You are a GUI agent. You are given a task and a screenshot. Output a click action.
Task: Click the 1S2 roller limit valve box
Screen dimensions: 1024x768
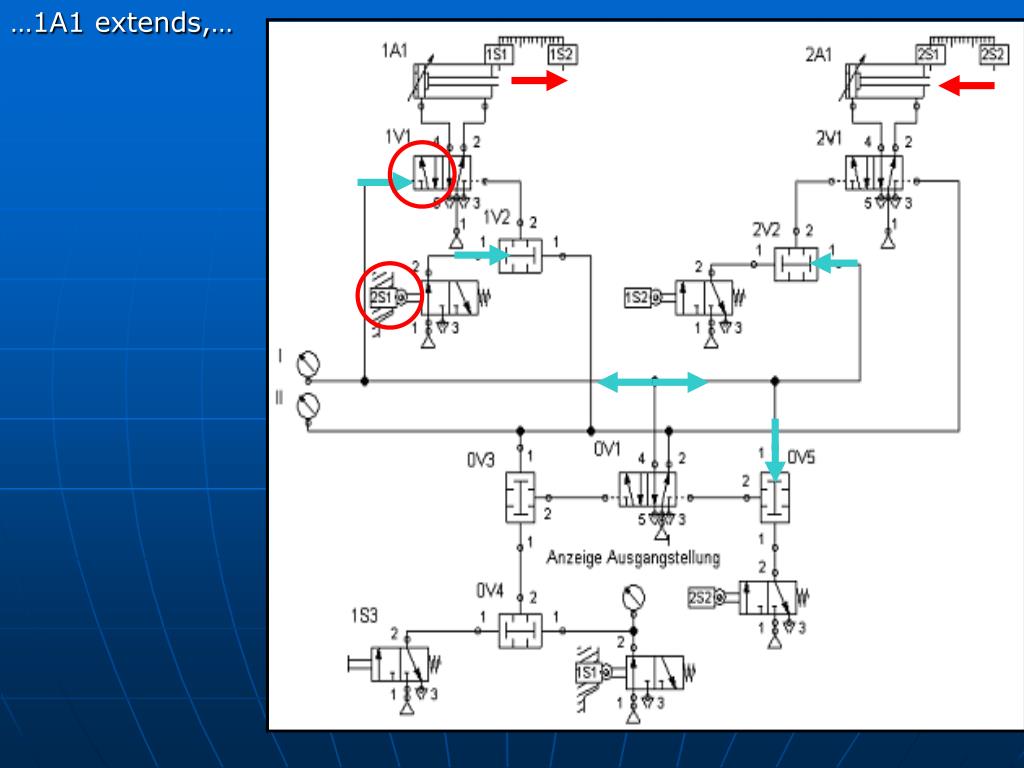(637, 298)
